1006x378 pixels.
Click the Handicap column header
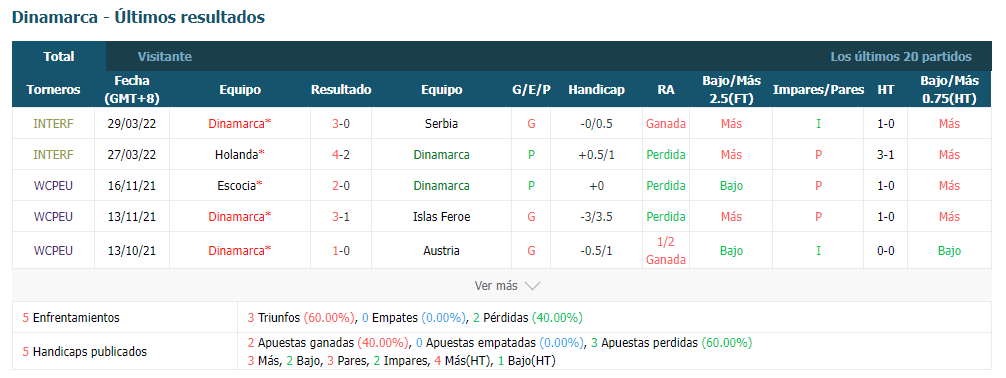tap(596, 90)
